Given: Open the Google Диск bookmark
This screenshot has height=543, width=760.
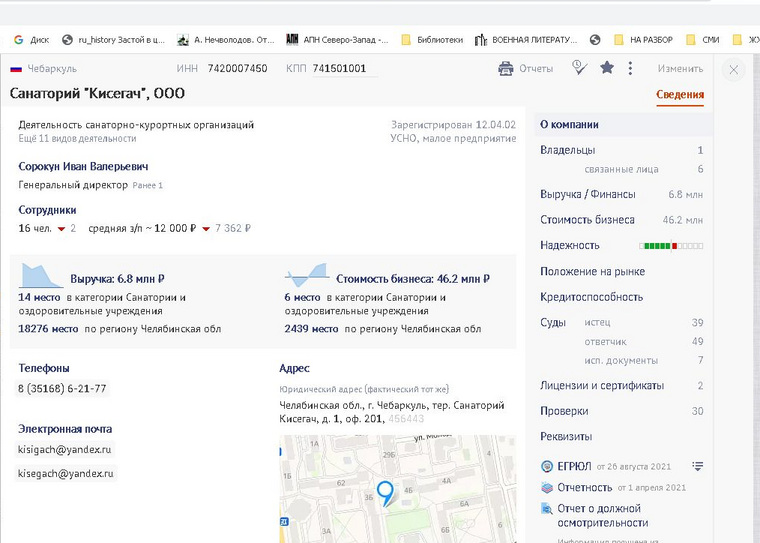Looking at the screenshot, I should click(32, 40).
